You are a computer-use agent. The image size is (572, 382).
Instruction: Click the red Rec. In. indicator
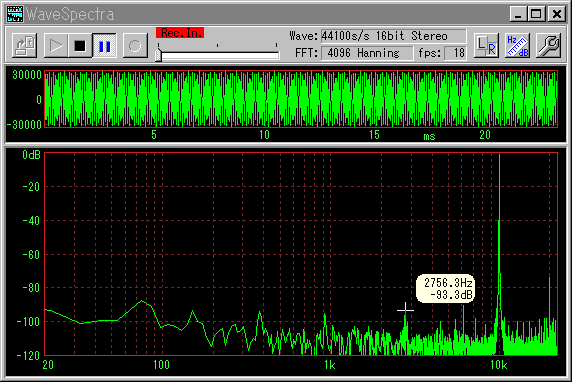pos(180,33)
